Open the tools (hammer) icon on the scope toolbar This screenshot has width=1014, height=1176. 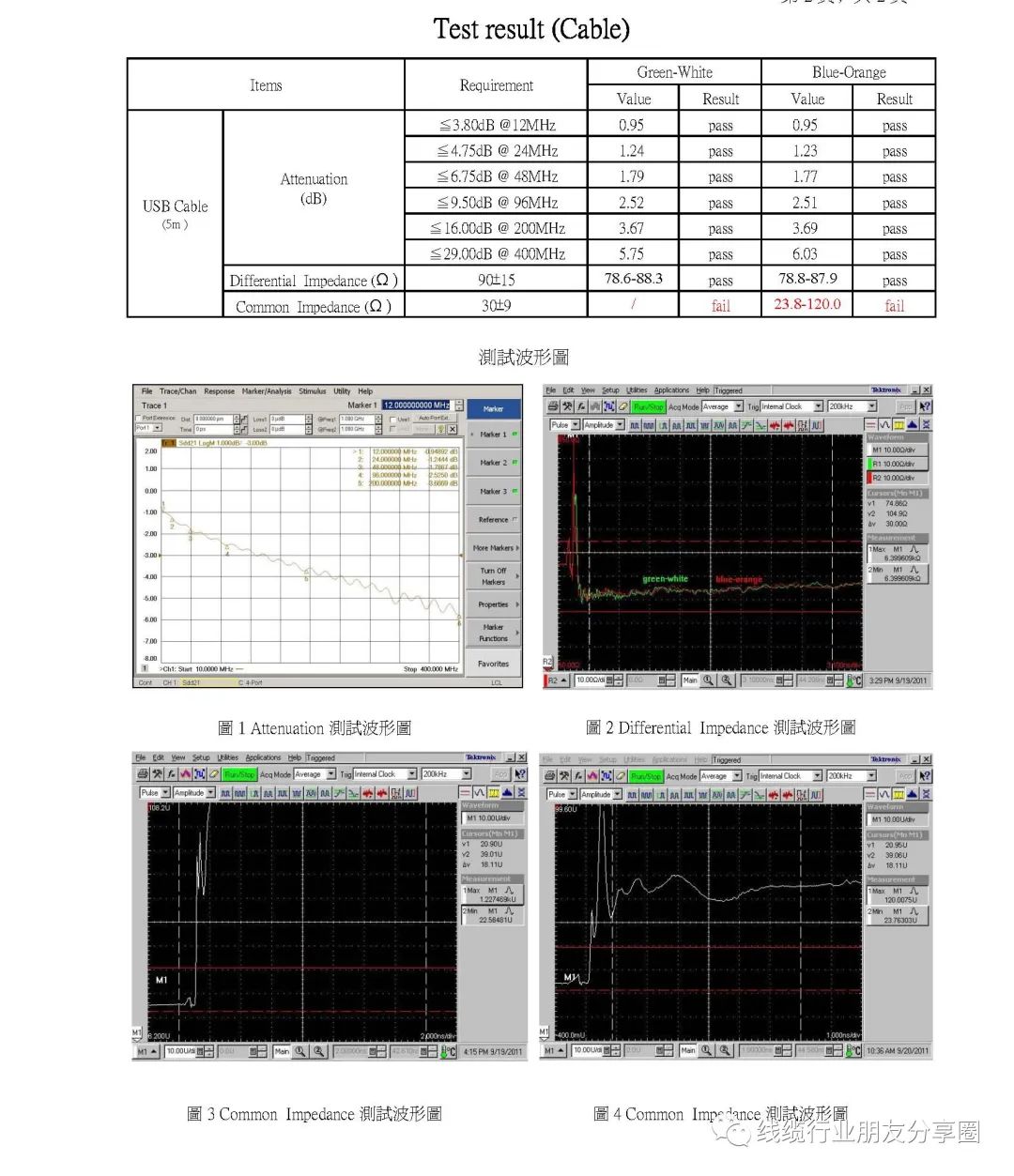tap(565, 406)
